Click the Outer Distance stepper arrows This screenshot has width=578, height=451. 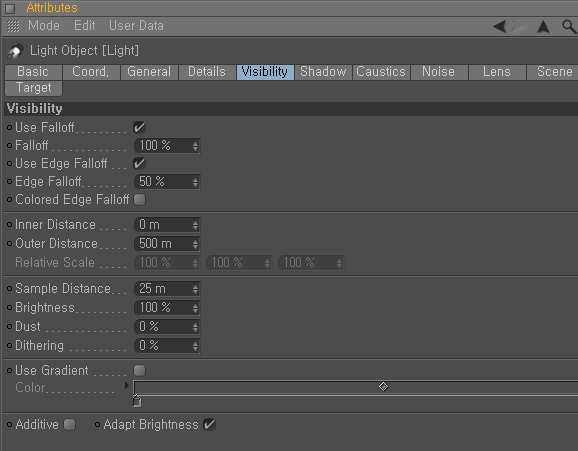tap(195, 244)
